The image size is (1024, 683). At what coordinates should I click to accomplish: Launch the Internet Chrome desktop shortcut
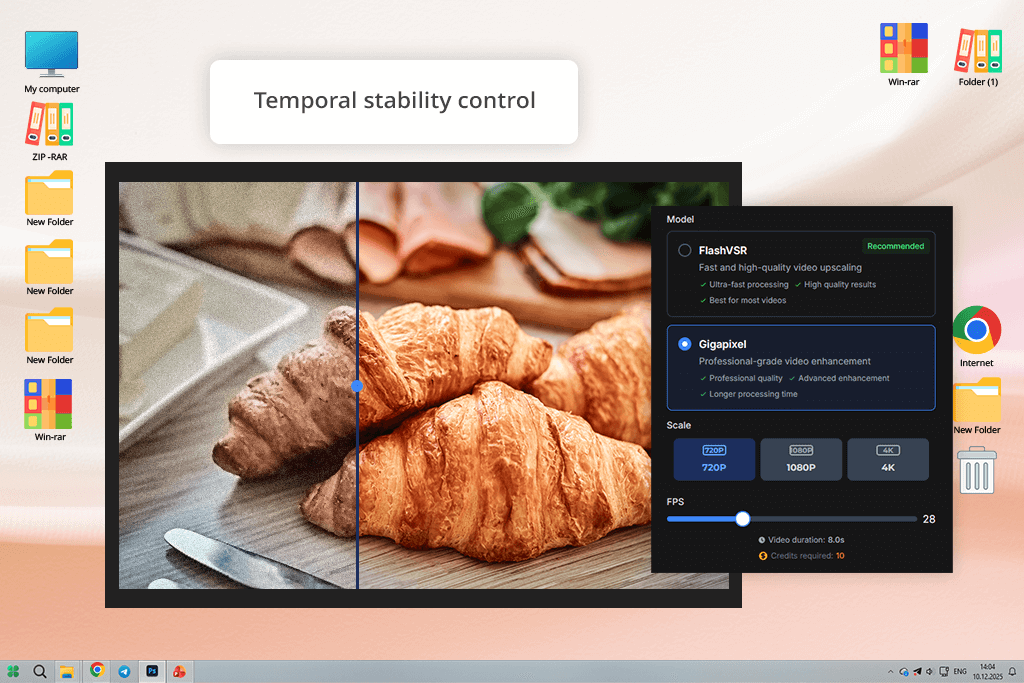[976, 336]
